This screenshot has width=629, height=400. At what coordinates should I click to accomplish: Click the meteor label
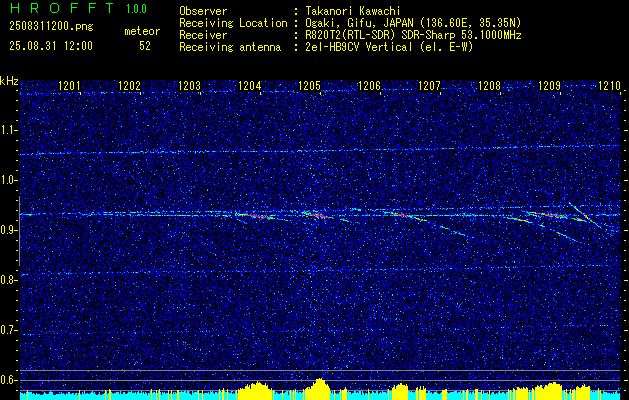pyautogui.click(x=142, y=31)
